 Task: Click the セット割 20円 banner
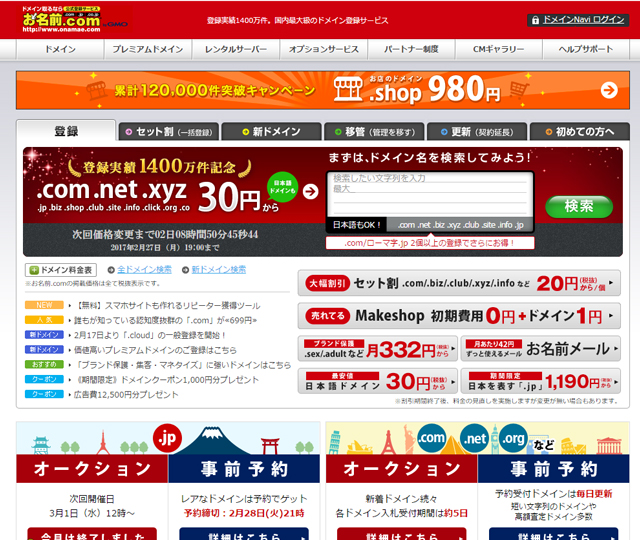(x=459, y=283)
